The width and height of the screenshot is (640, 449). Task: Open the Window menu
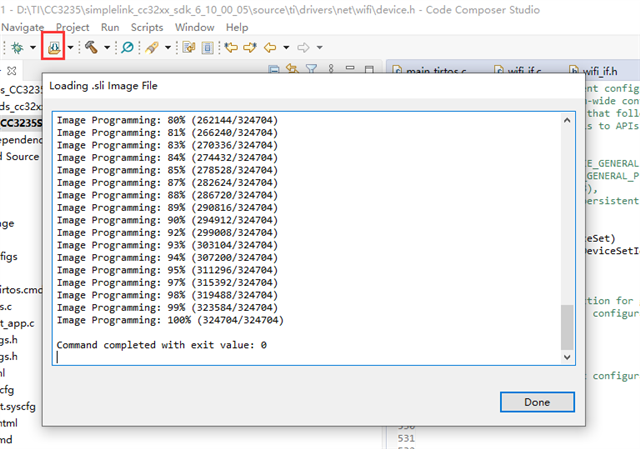pos(195,27)
